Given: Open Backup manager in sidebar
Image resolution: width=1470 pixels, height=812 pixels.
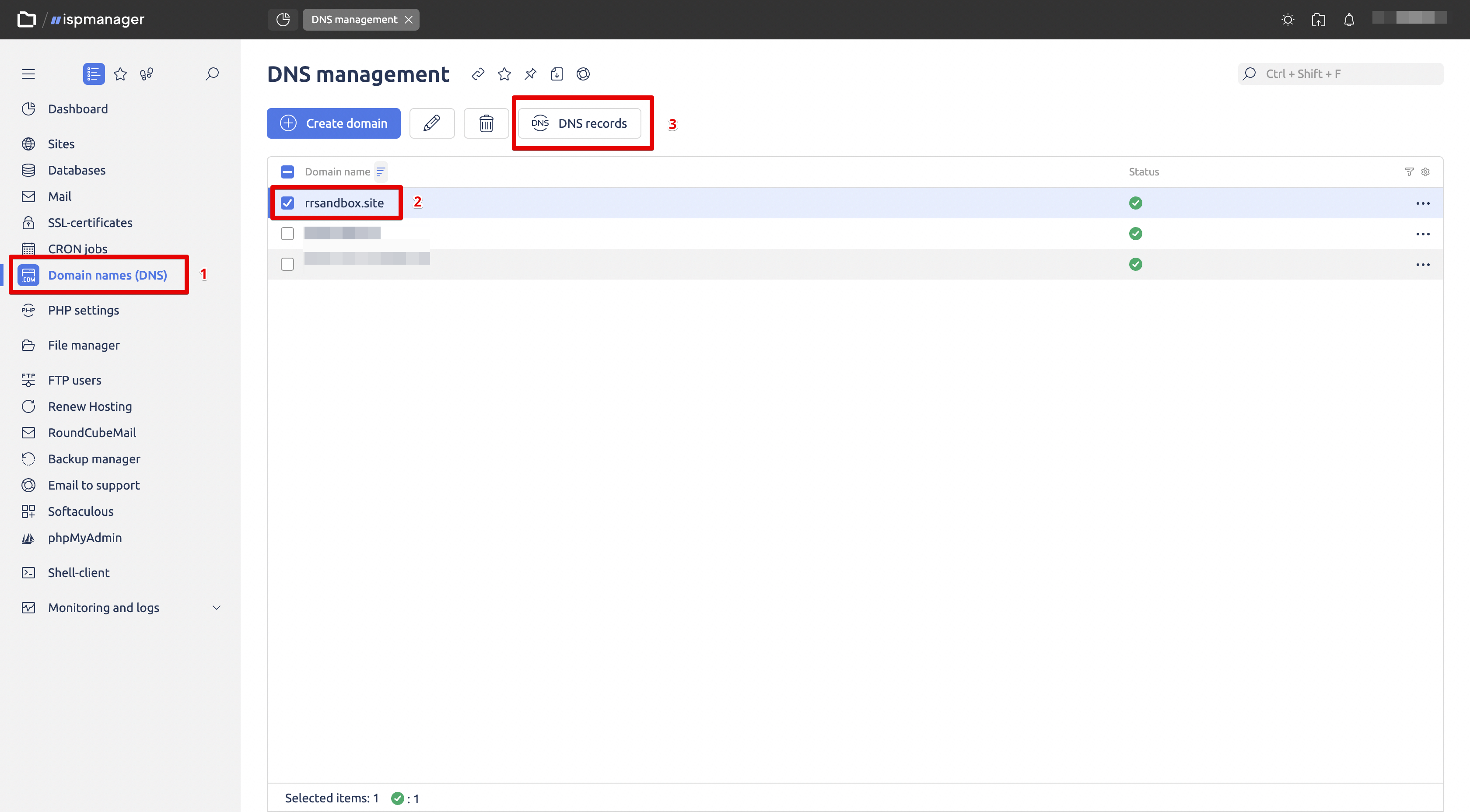Looking at the screenshot, I should coord(94,459).
